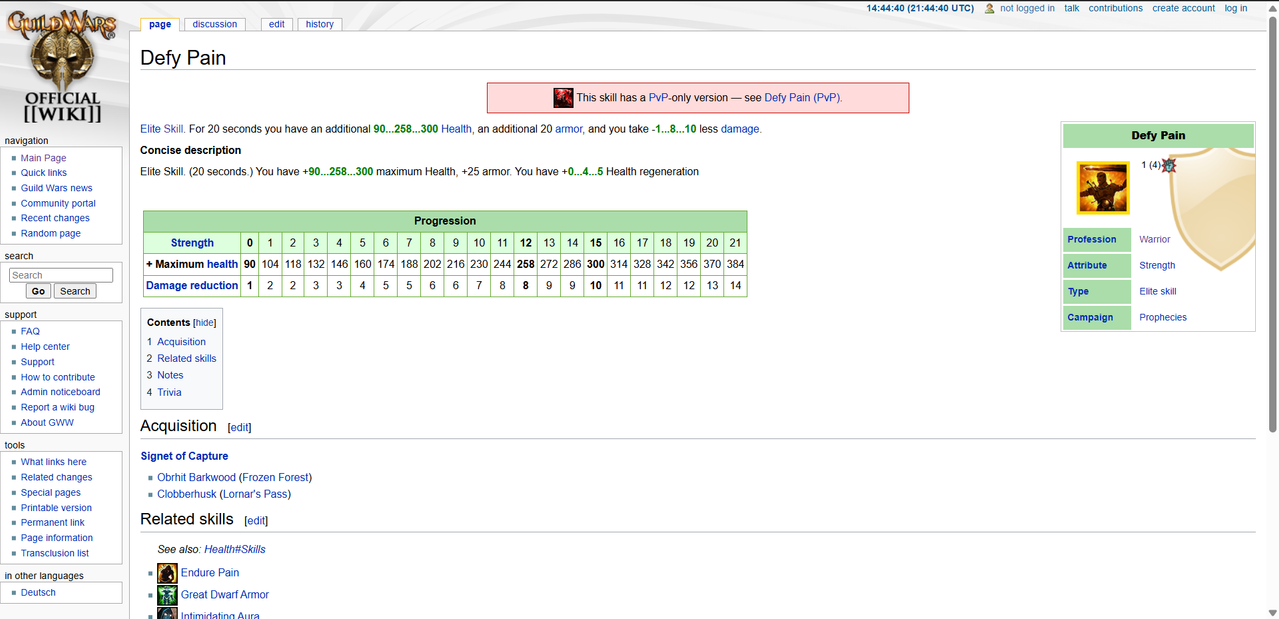Click the Elite Skill link in description

pyautogui.click(x=162, y=129)
